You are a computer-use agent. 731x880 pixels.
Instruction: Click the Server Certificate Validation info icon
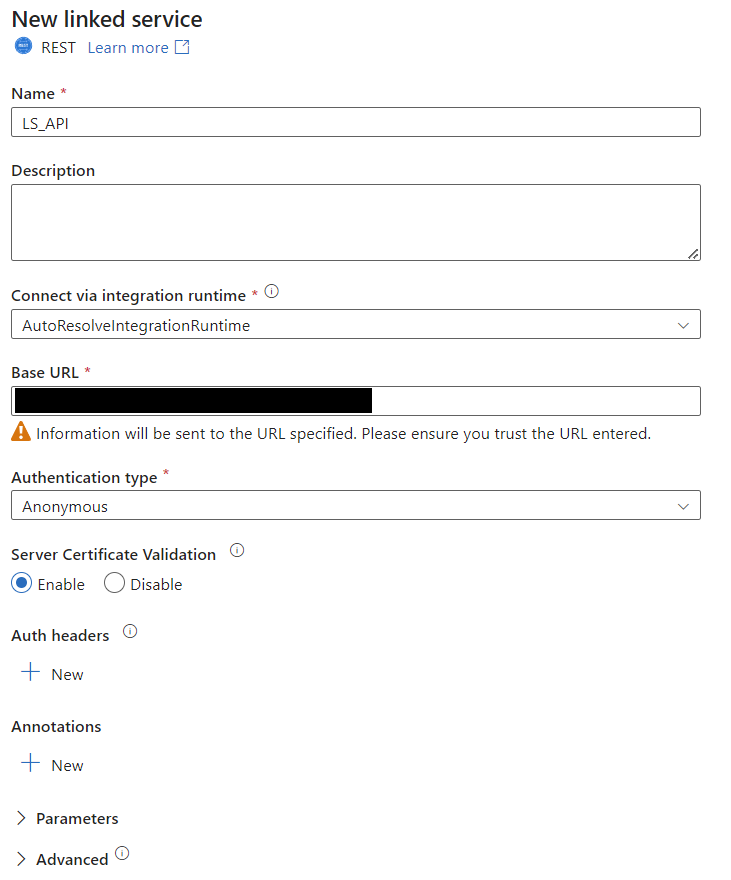point(237,551)
